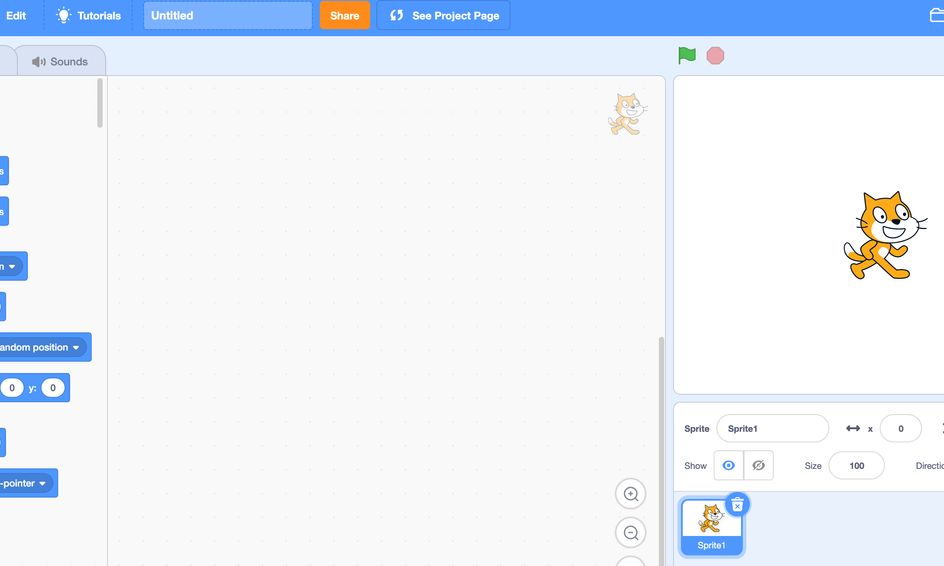Screen dimensions: 944x566
Task: Click the x-position arrows icon
Action: 853,428
